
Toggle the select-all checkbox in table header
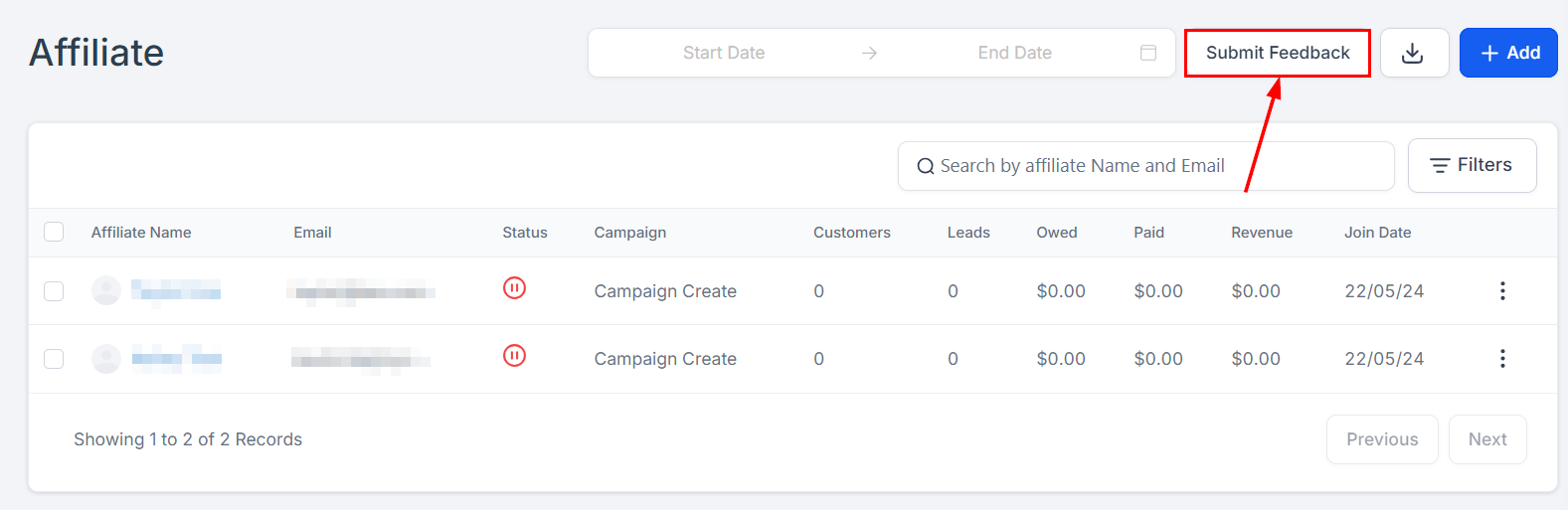click(x=54, y=232)
